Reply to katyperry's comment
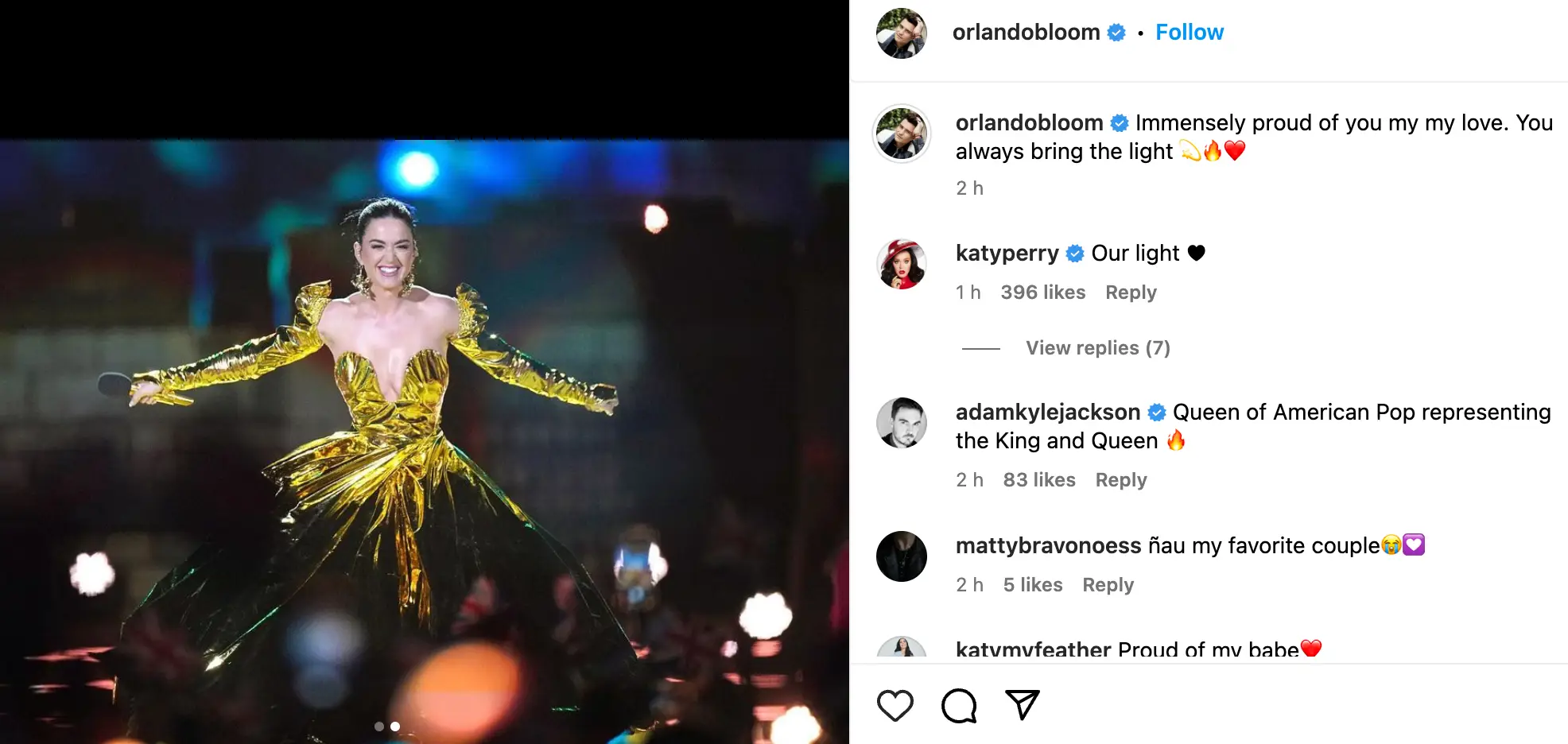This screenshot has height=744, width=1568. pos(1131,293)
